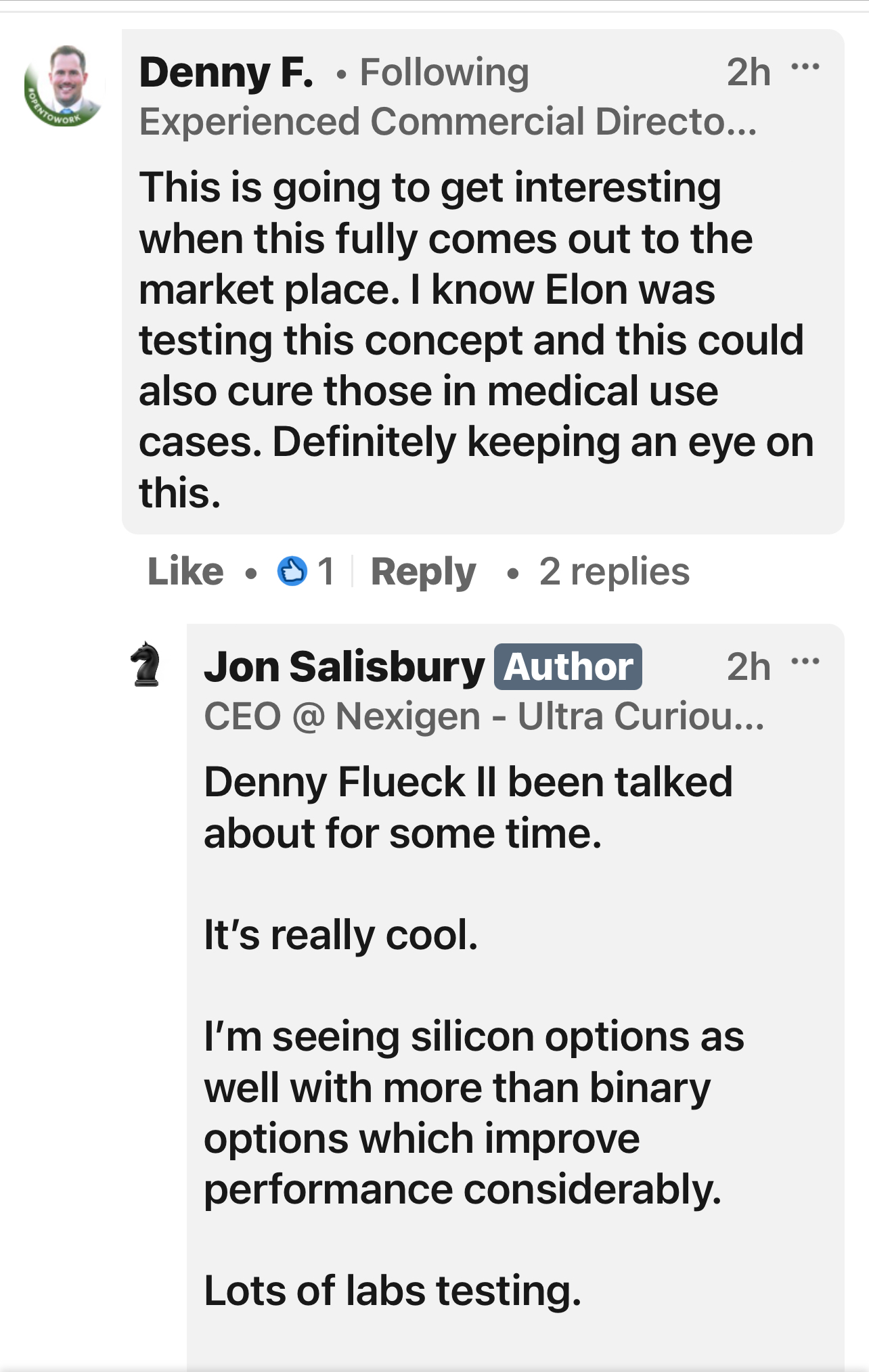Viewport: 869px width, 1372px height.
Task: Like Denny F.'s comment
Action: [185, 572]
